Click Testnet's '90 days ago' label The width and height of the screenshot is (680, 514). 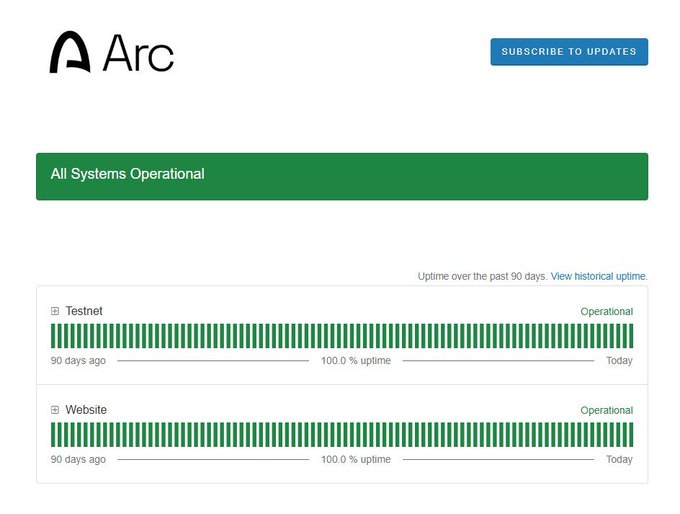(x=78, y=360)
